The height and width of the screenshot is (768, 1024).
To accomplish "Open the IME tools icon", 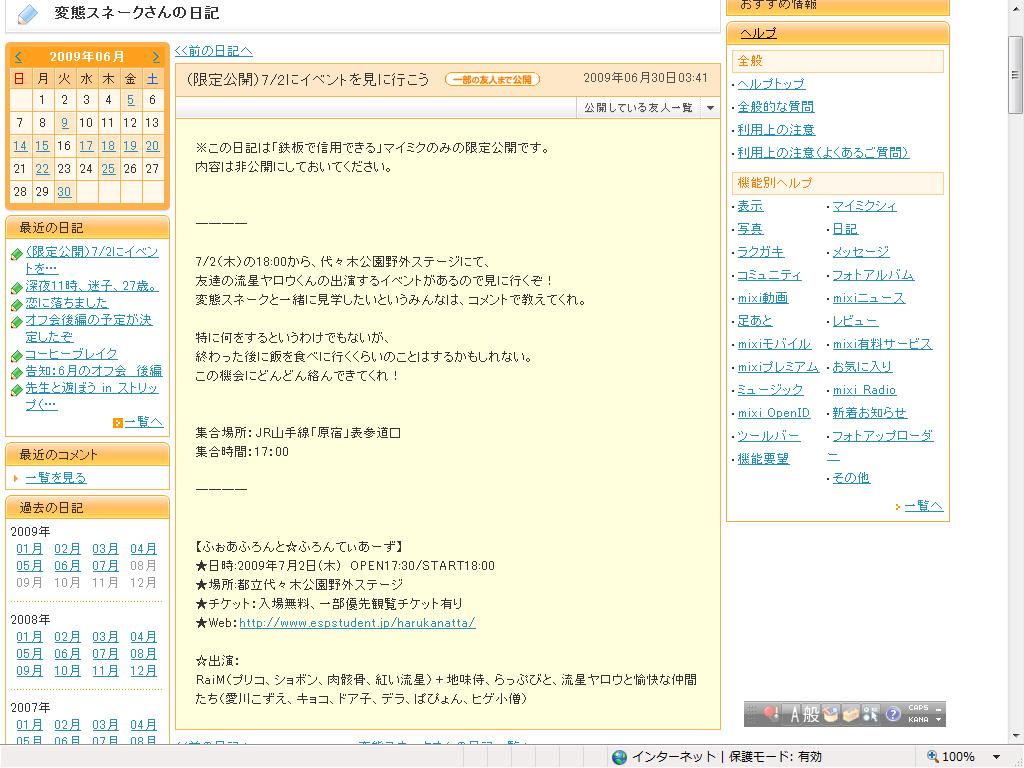I will [871, 714].
